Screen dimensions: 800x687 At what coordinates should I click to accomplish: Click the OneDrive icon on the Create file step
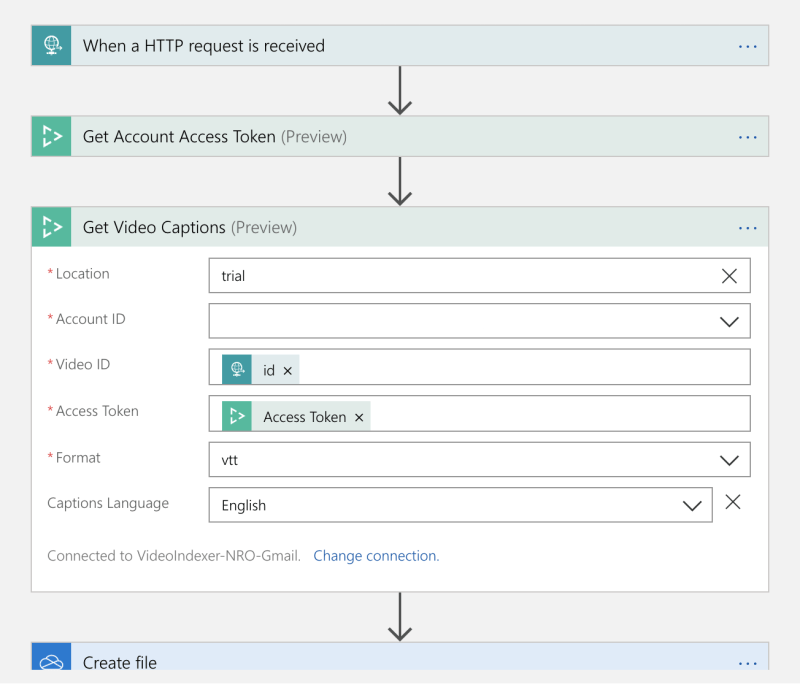coord(50,662)
